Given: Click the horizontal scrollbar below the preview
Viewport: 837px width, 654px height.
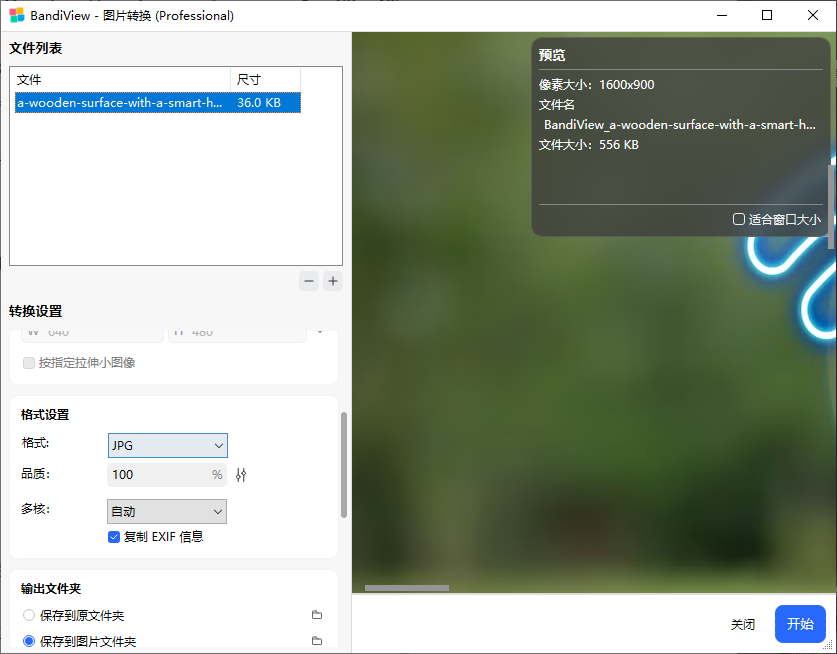Looking at the screenshot, I should pyautogui.click(x=410, y=588).
